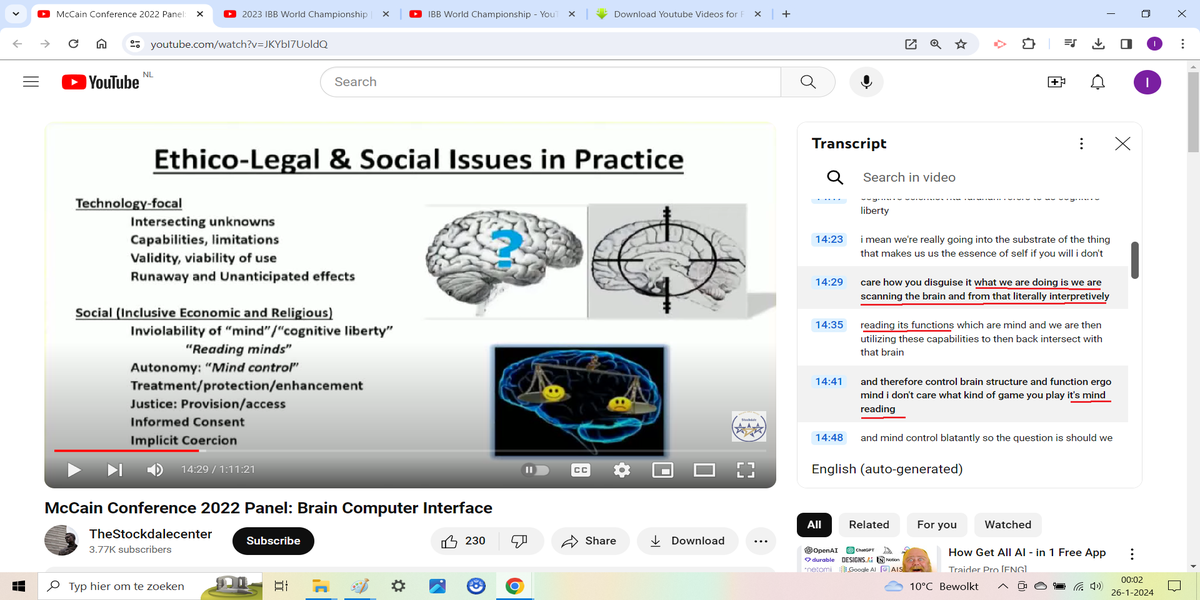Image resolution: width=1200 pixels, height=600 pixels.
Task: Enter full screen mode
Action: 745,470
